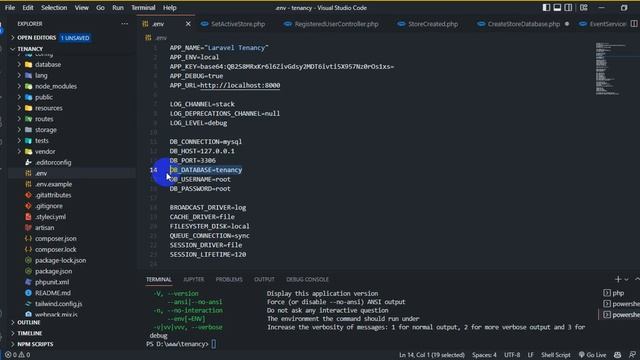
Task: Click the lang folder icon
Action: pos(29,76)
